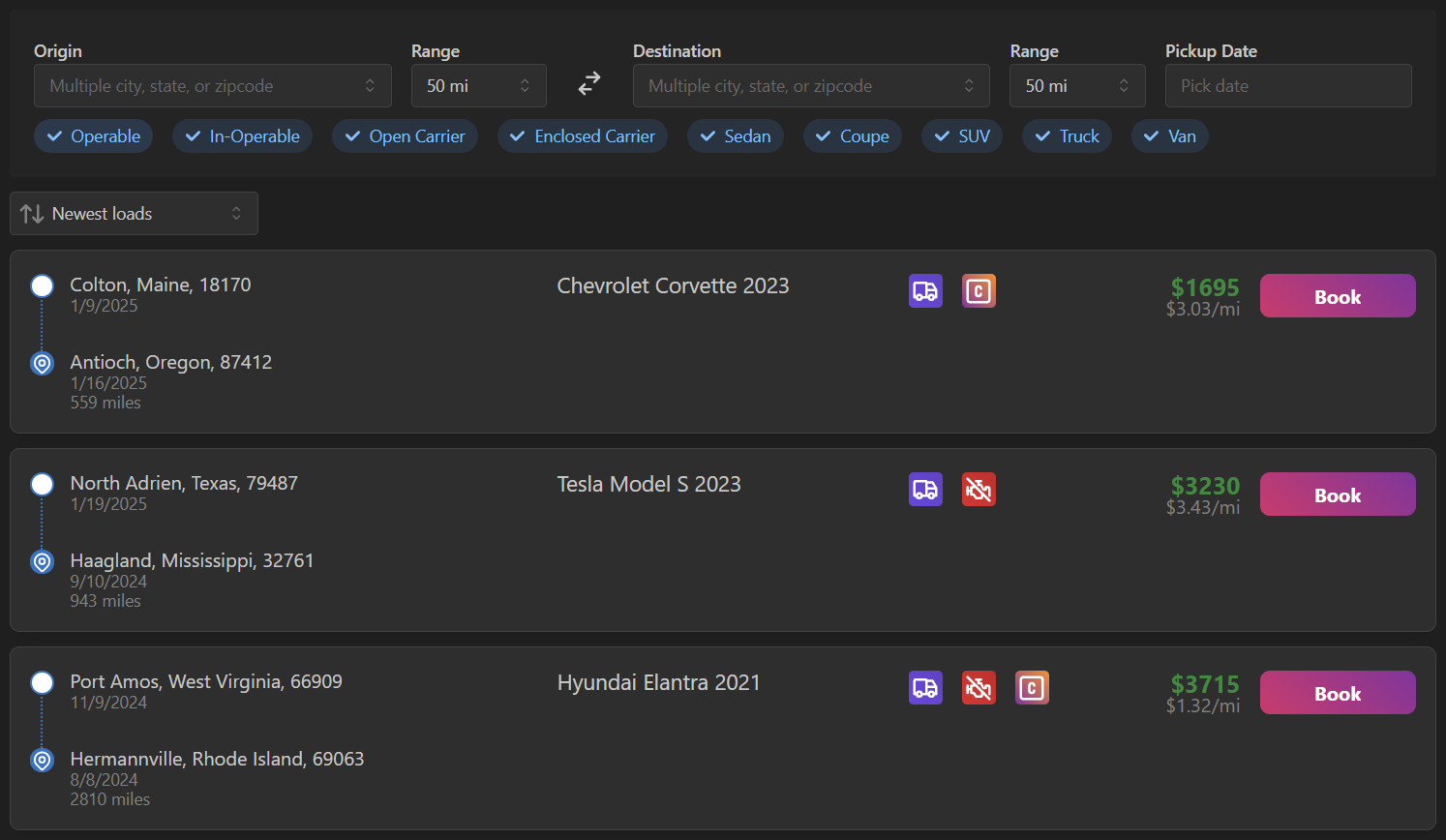
Task: Click origin circle marker for Port Amos
Action: (42, 682)
